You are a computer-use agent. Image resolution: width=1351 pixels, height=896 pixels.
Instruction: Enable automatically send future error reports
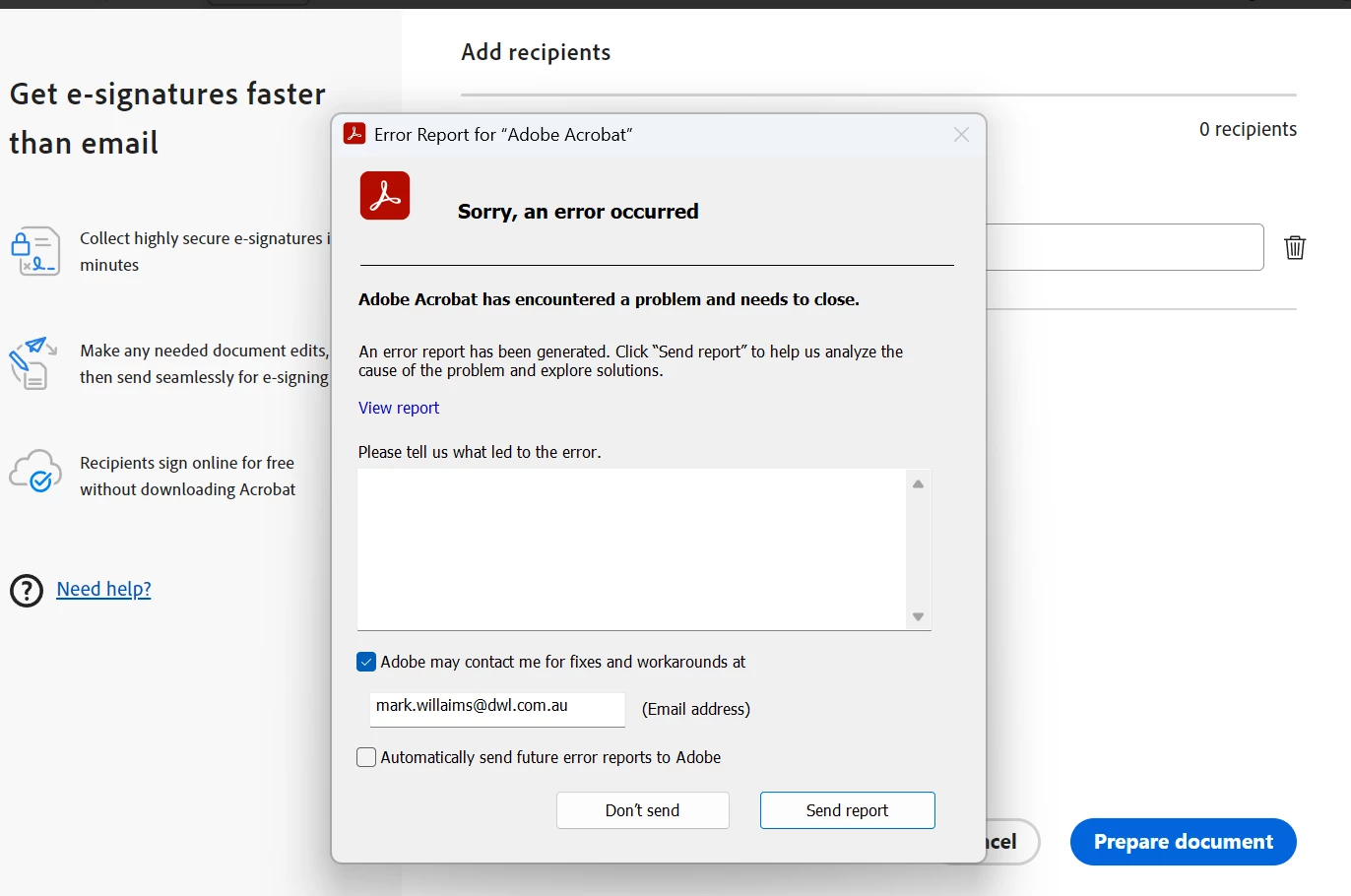tap(366, 757)
